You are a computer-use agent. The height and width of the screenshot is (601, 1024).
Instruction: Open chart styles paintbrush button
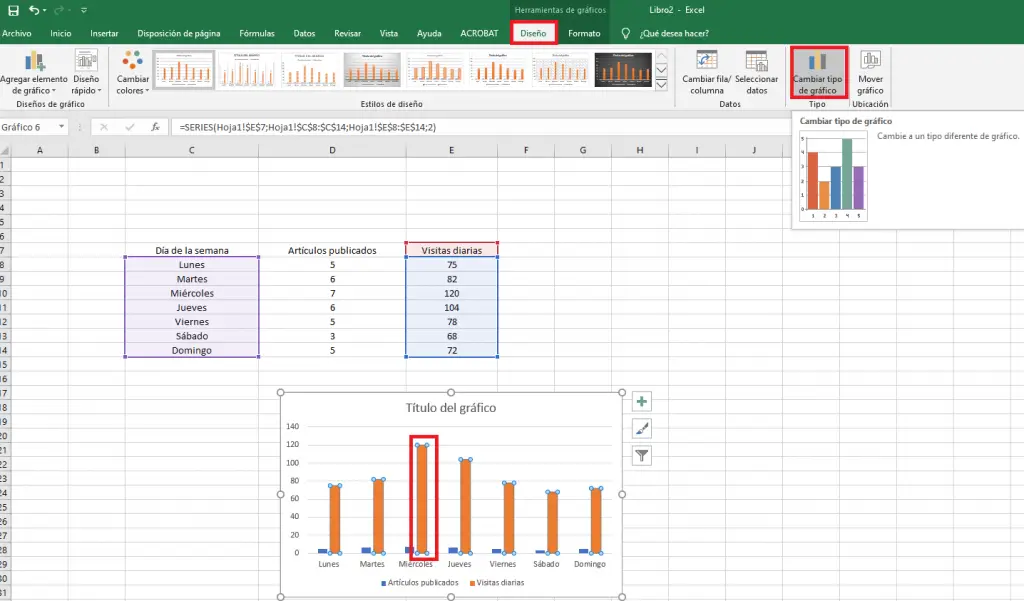pos(642,429)
